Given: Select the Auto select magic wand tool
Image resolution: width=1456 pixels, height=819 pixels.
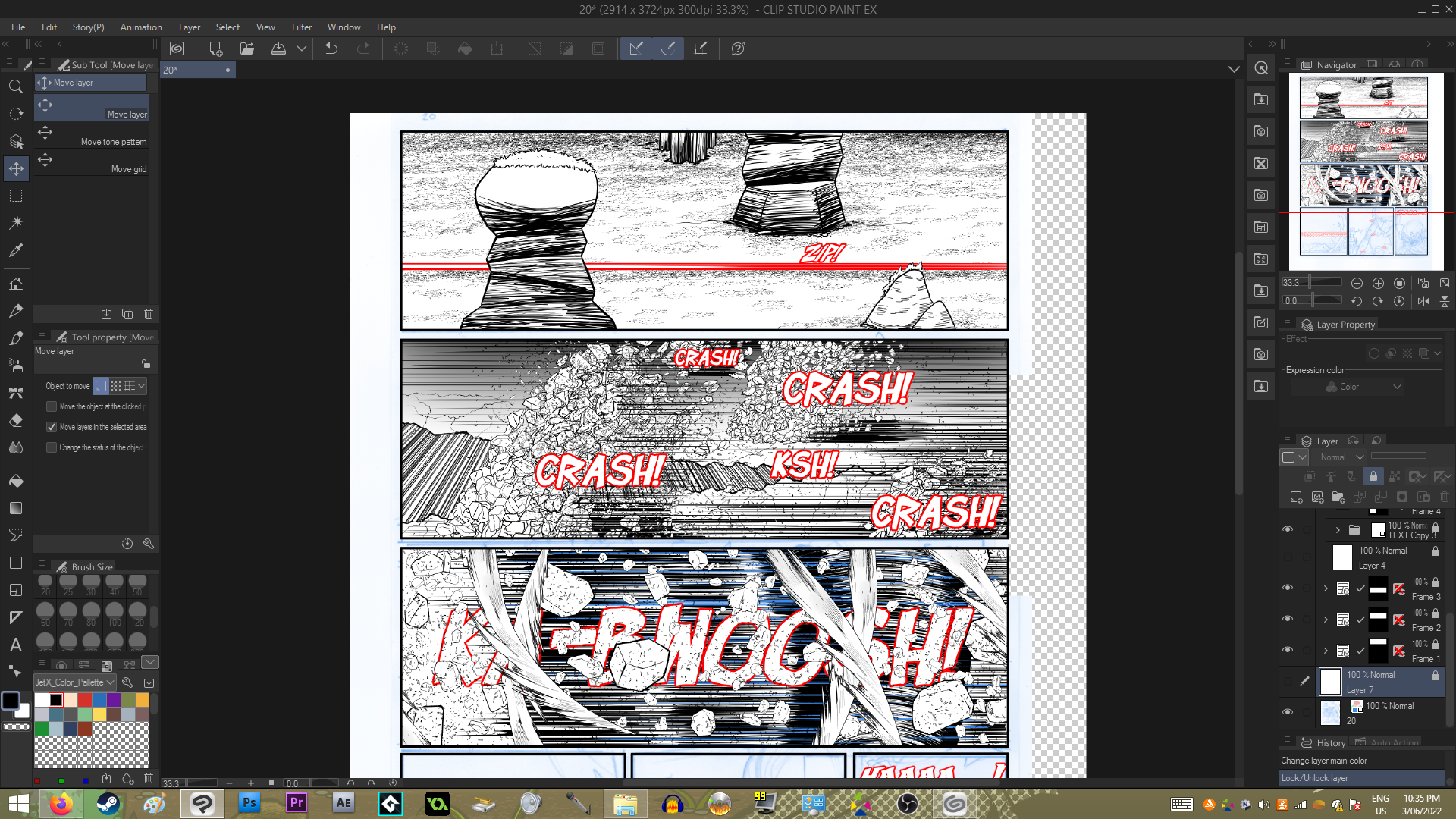Looking at the screenshot, I should tap(15, 223).
